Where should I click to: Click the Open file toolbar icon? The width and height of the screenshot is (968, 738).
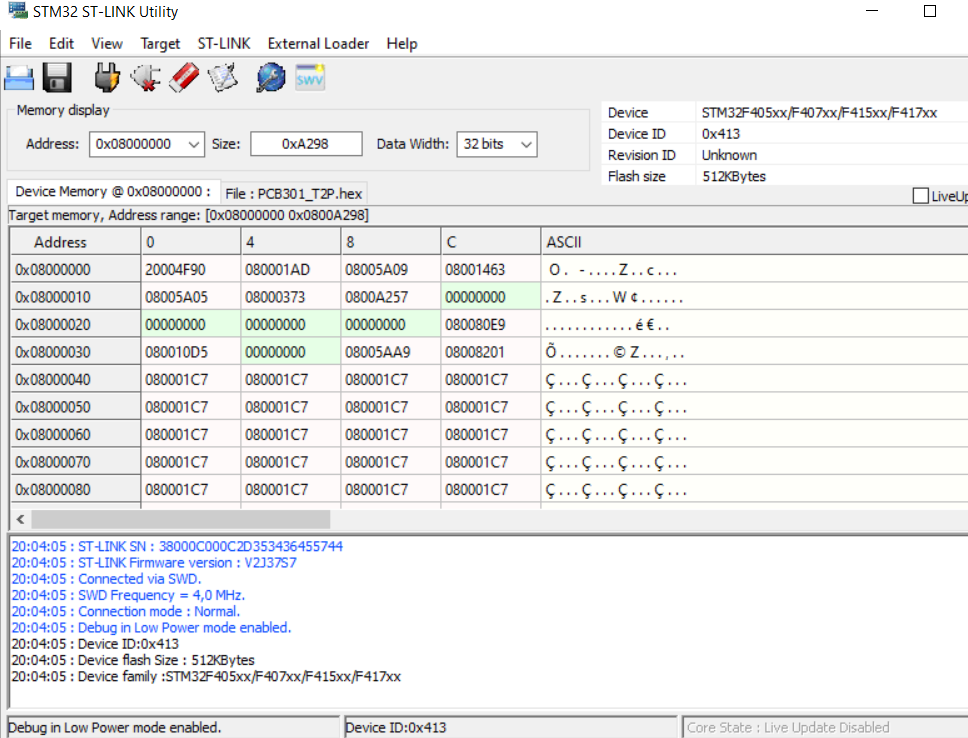(20, 77)
